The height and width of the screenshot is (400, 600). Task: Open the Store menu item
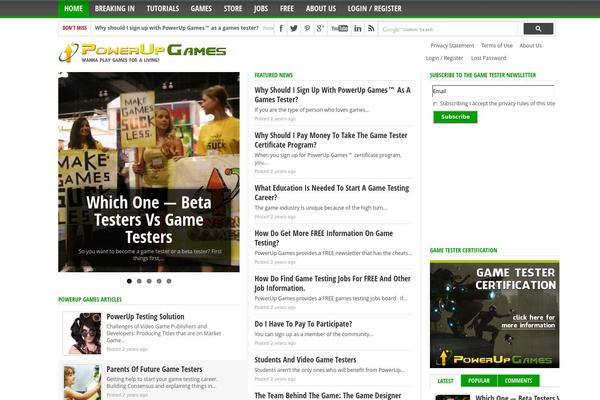233,8
